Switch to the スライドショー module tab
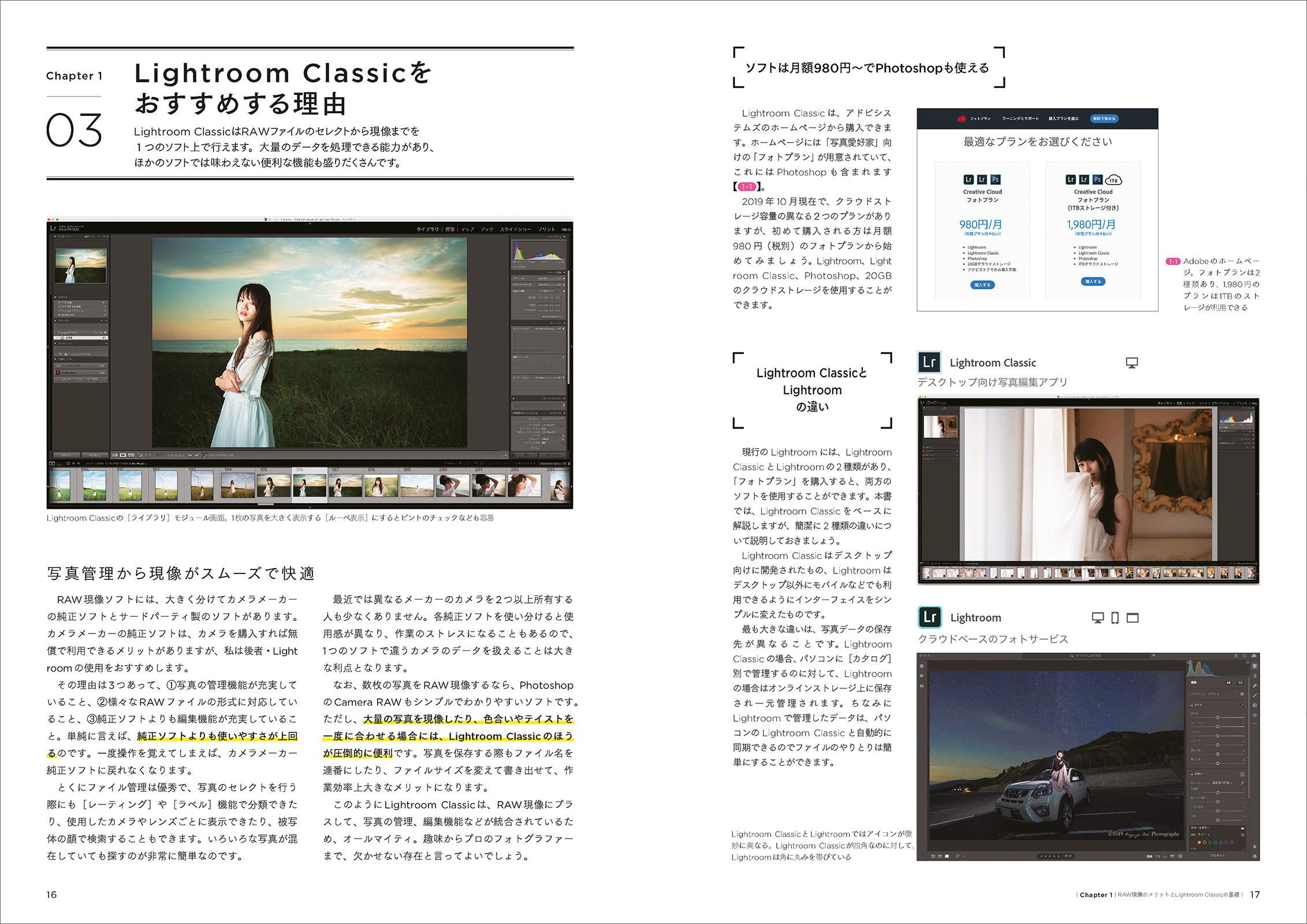 [515, 229]
